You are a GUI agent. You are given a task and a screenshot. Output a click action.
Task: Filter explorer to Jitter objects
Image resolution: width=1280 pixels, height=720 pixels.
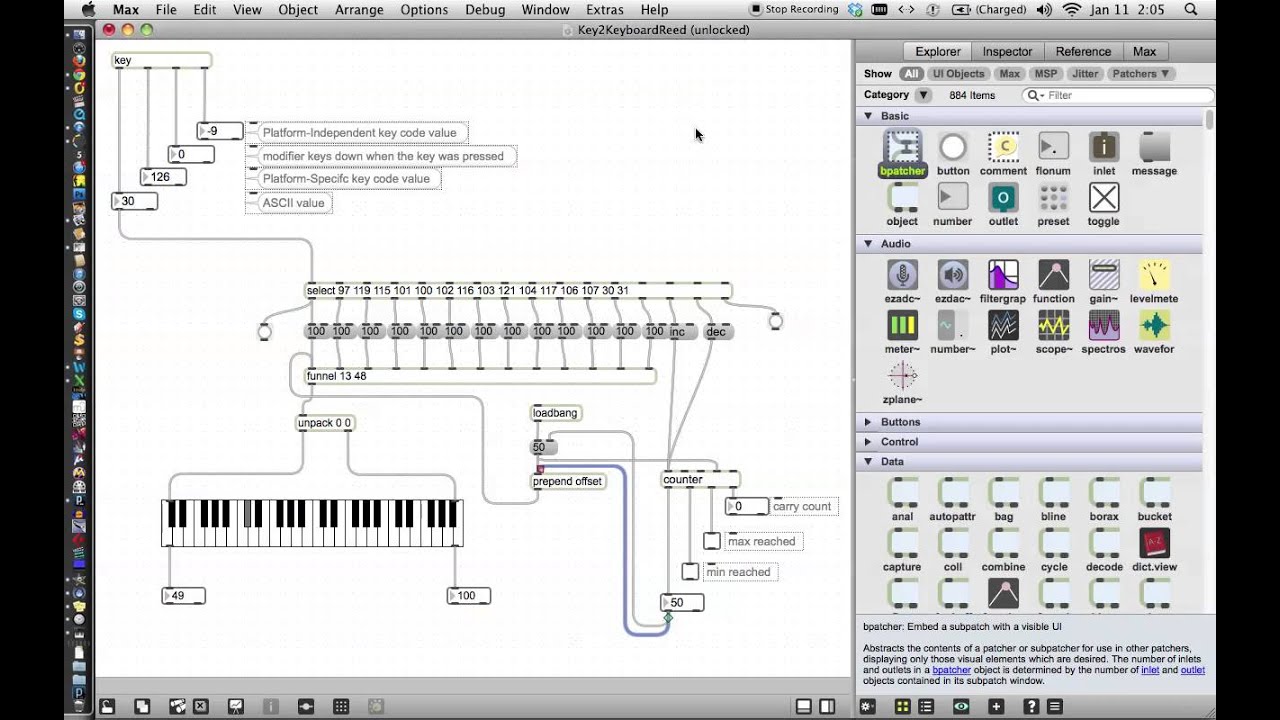tap(1085, 74)
